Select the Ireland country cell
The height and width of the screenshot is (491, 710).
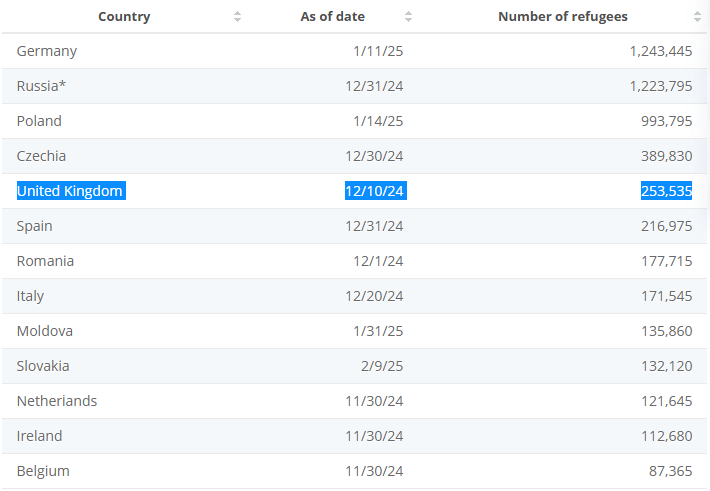point(40,436)
